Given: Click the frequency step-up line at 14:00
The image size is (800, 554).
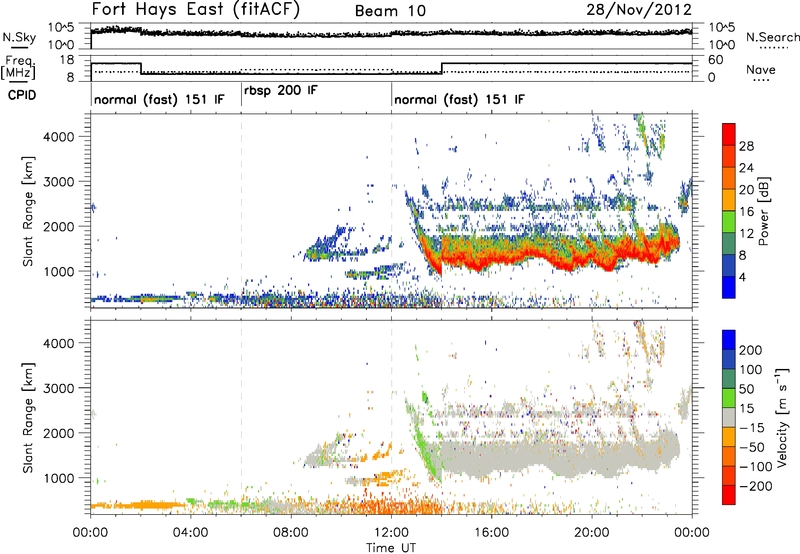Looking at the screenshot, I should click(442, 68).
